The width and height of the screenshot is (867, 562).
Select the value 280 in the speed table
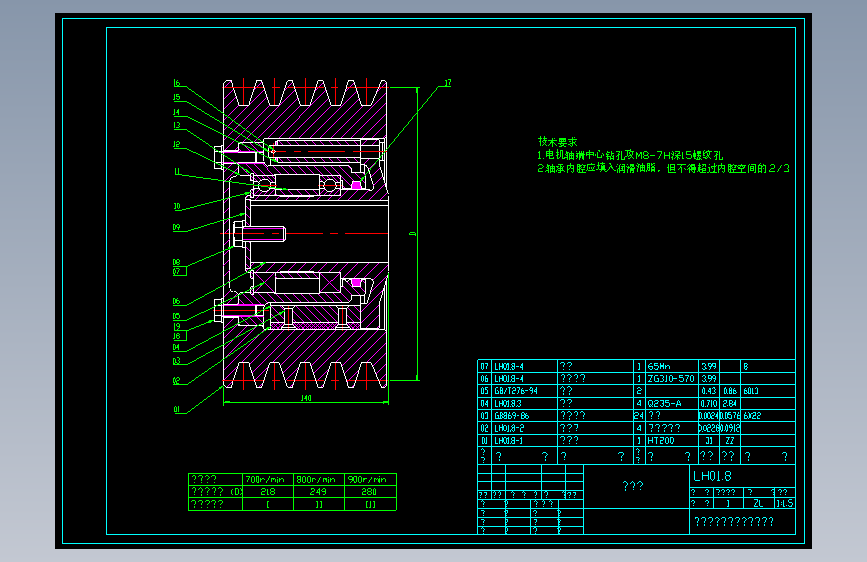[x=369, y=492]
